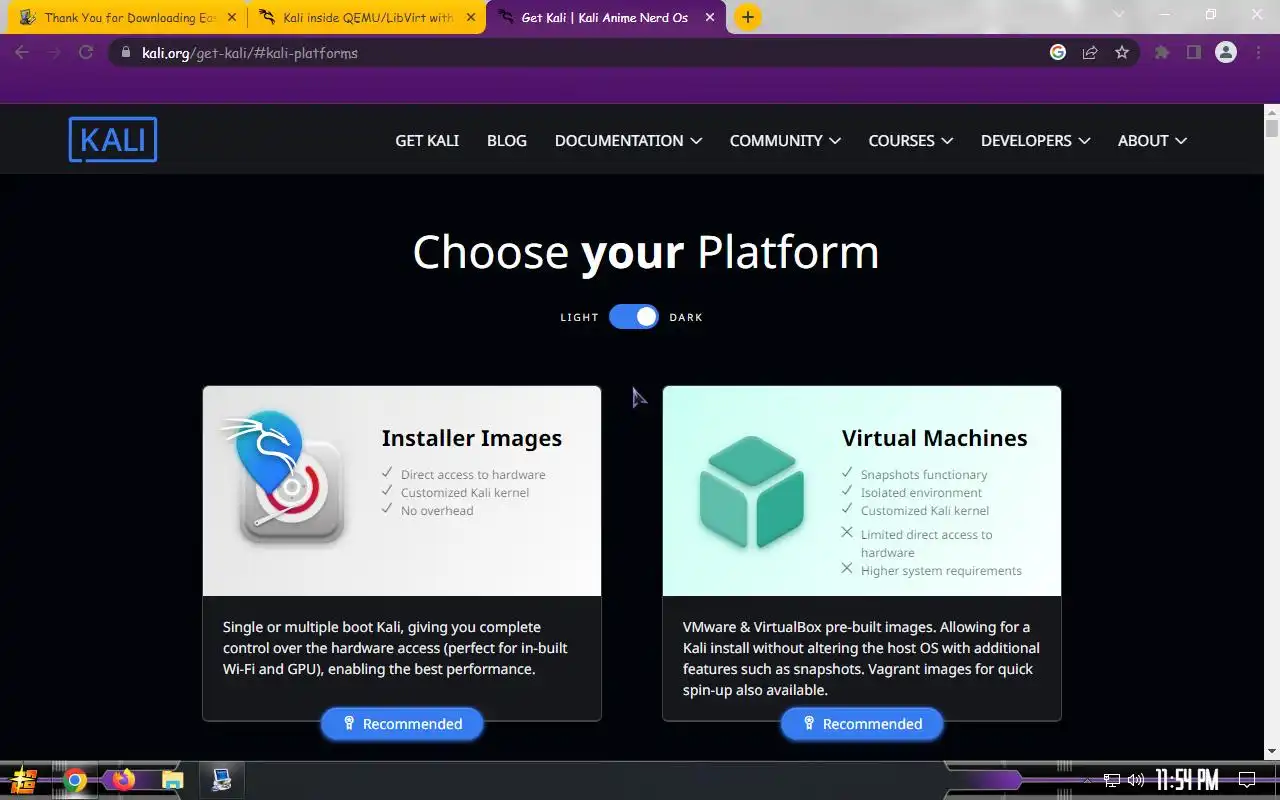Click the 'Isolated environment' feature text
Image resolution: width=1280 pixels, height=800 pixels.
[921, 493]
